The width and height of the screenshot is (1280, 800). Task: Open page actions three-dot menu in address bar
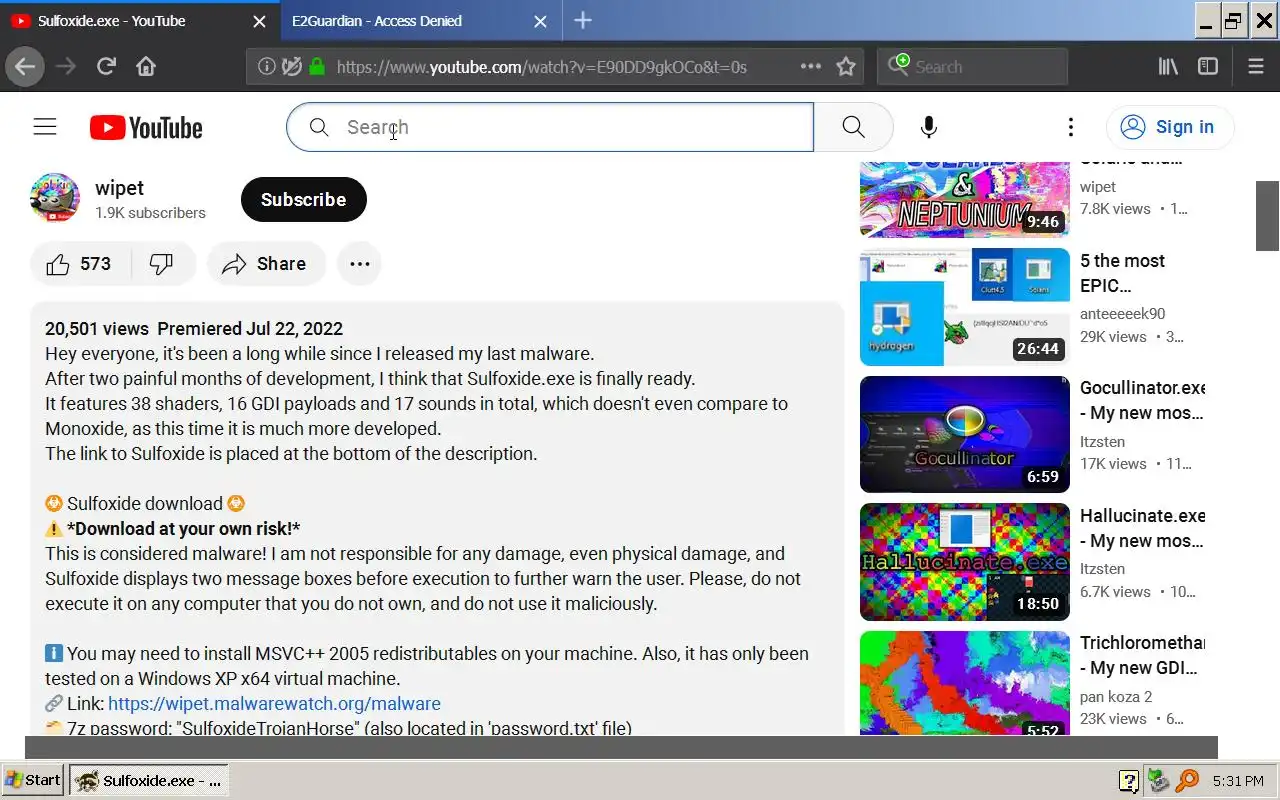tap(811, 67)
